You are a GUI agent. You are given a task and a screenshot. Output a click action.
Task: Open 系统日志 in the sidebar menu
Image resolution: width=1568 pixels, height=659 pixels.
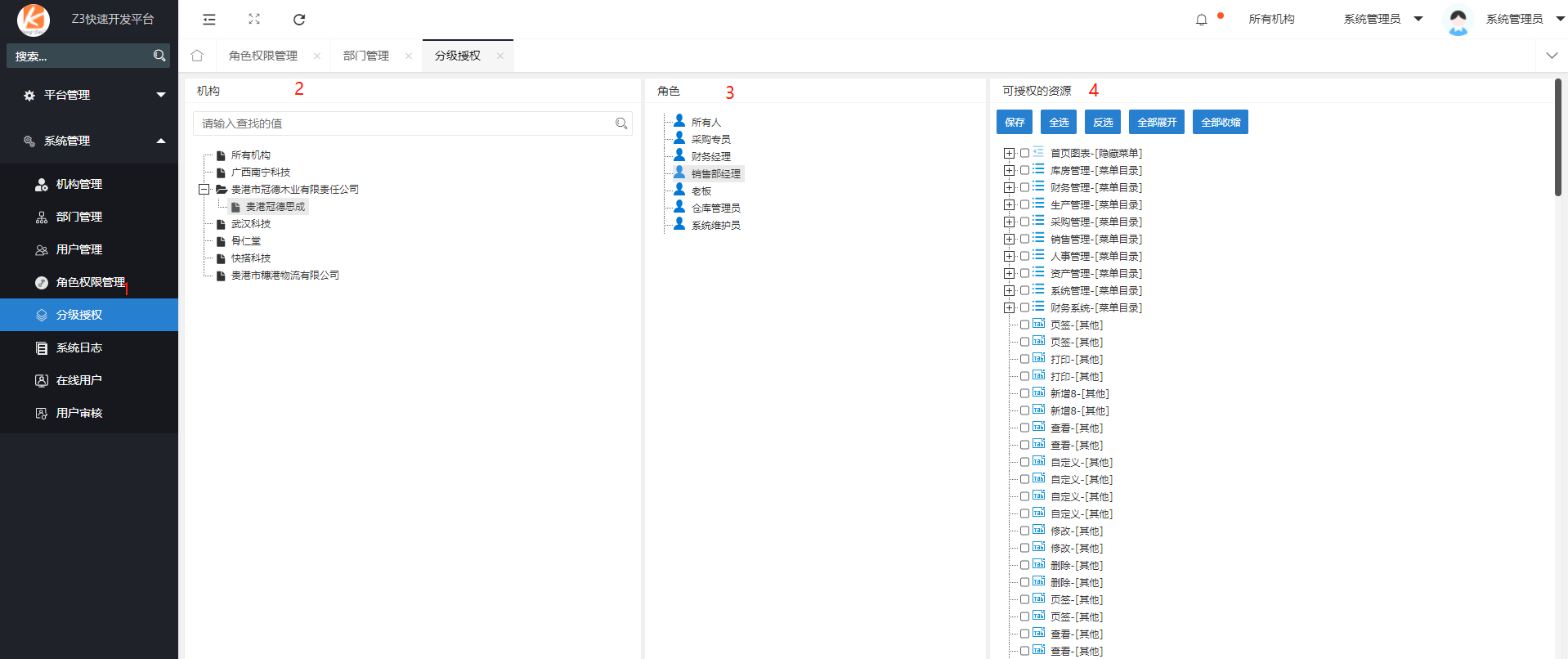coord(79,347)
